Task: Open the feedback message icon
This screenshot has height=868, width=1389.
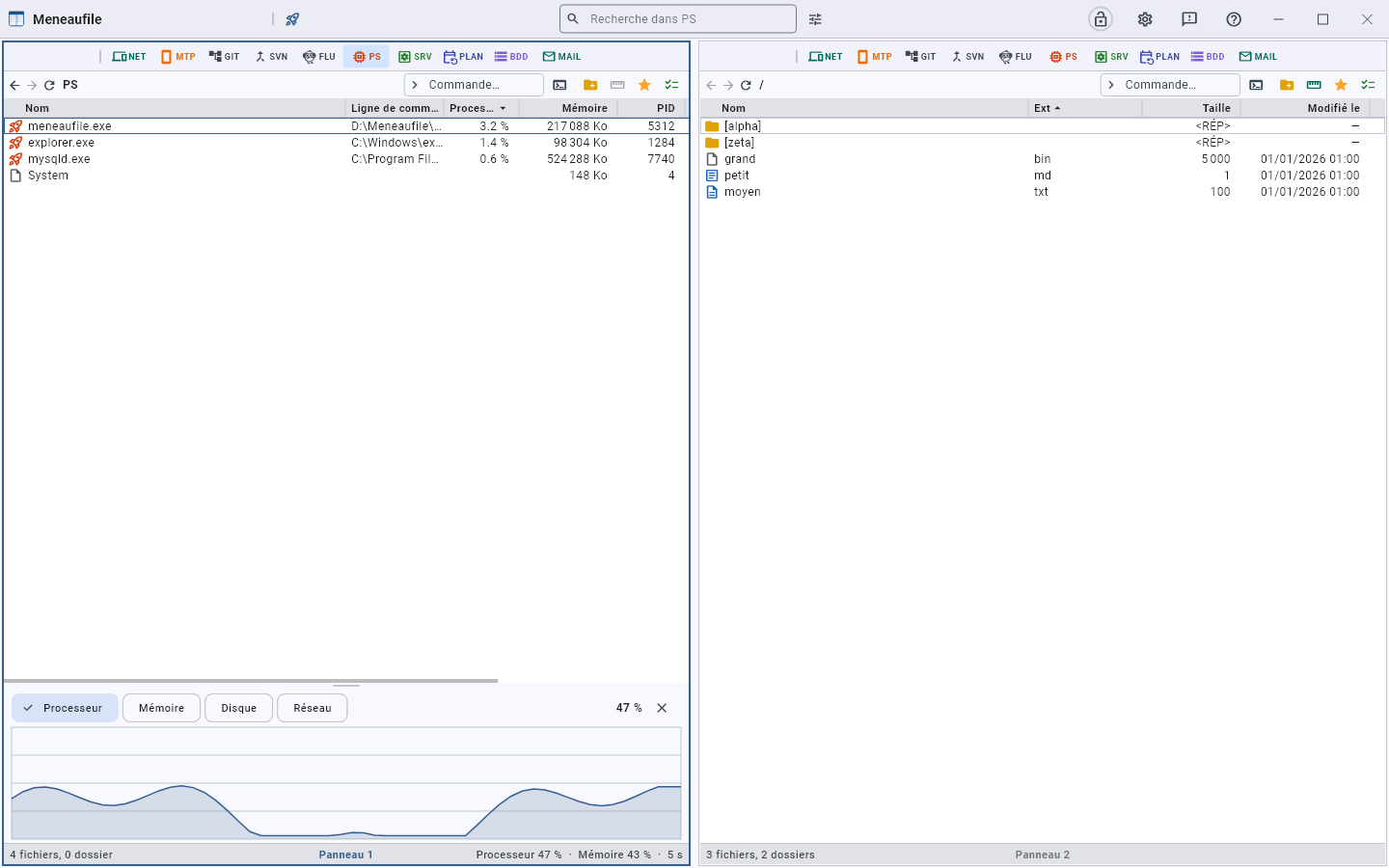Action: 1189,19
